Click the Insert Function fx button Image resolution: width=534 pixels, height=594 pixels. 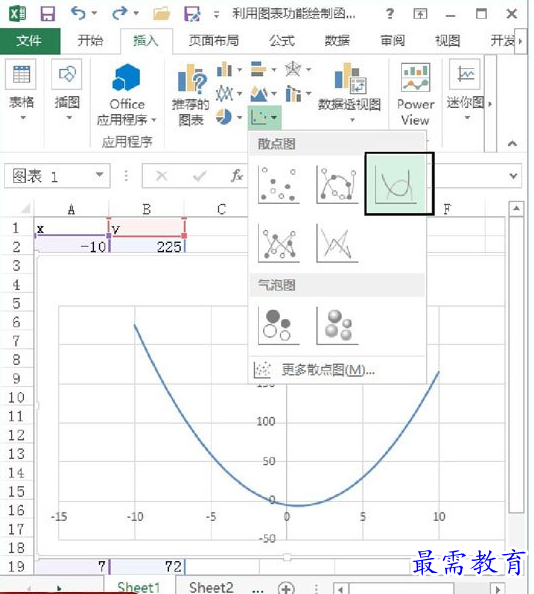coord(237,175)
